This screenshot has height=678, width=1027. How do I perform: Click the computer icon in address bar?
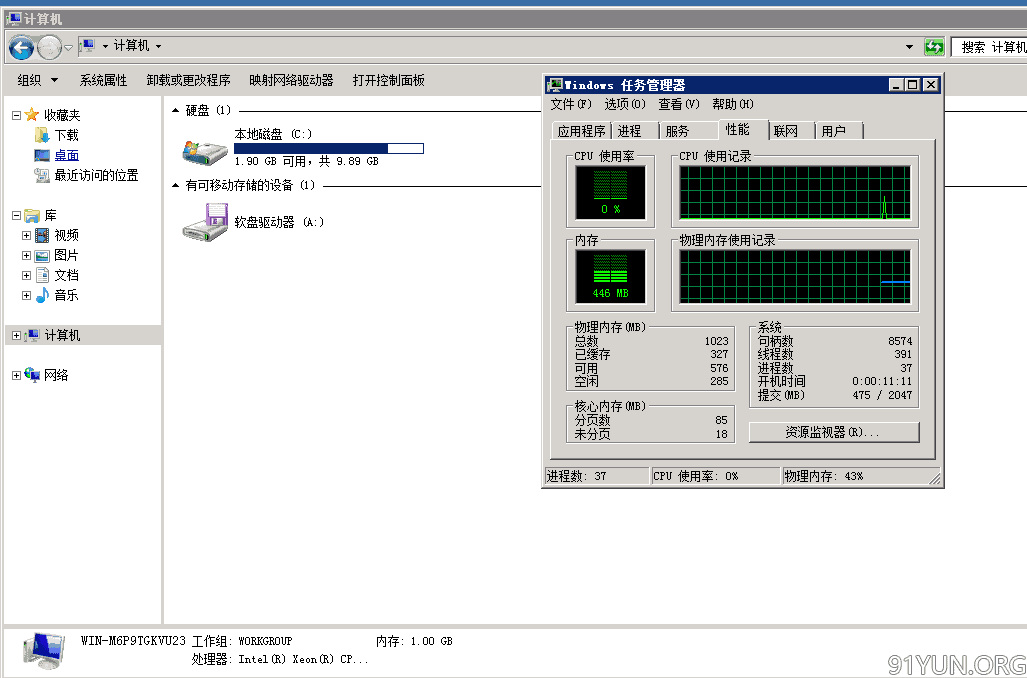coord(88,46)
